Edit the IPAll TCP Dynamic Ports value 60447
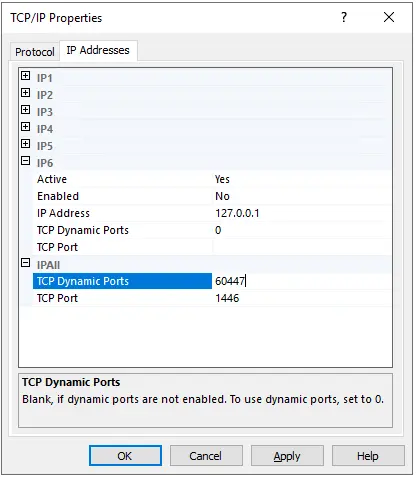This screenshot has height=477, width=416. 302,281
